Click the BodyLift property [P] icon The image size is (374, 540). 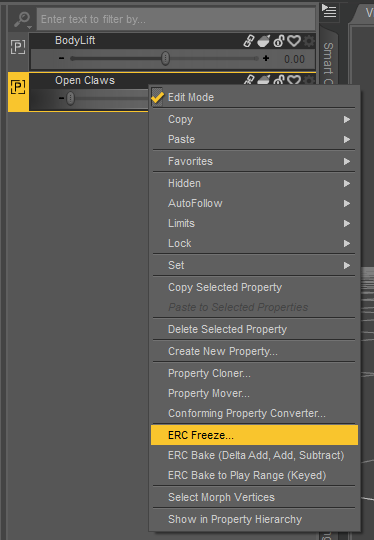(x=18, y=47)
